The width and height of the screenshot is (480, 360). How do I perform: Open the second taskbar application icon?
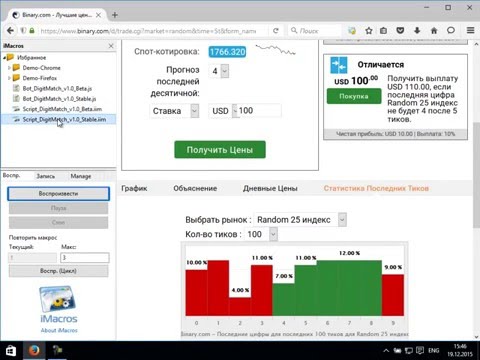coord(58,351)
